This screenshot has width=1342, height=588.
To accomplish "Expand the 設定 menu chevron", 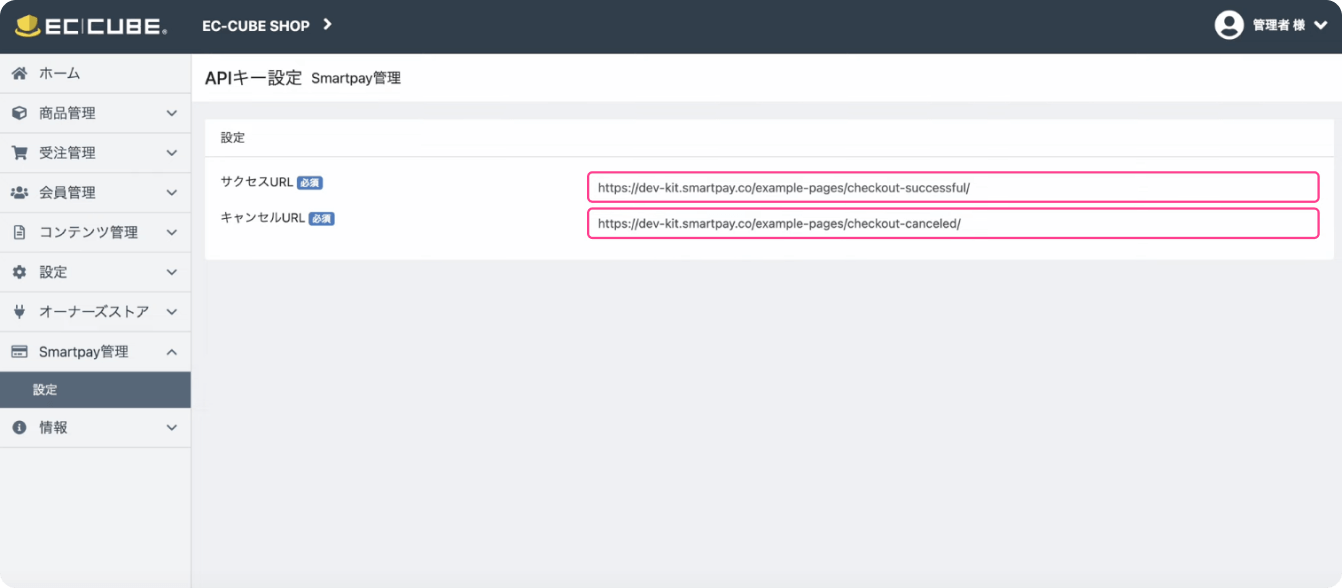I will 171,272.
